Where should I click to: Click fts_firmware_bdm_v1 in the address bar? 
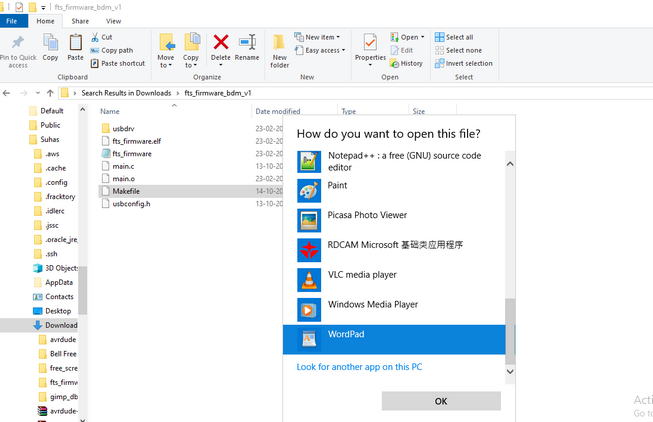(x=218, y=93)
